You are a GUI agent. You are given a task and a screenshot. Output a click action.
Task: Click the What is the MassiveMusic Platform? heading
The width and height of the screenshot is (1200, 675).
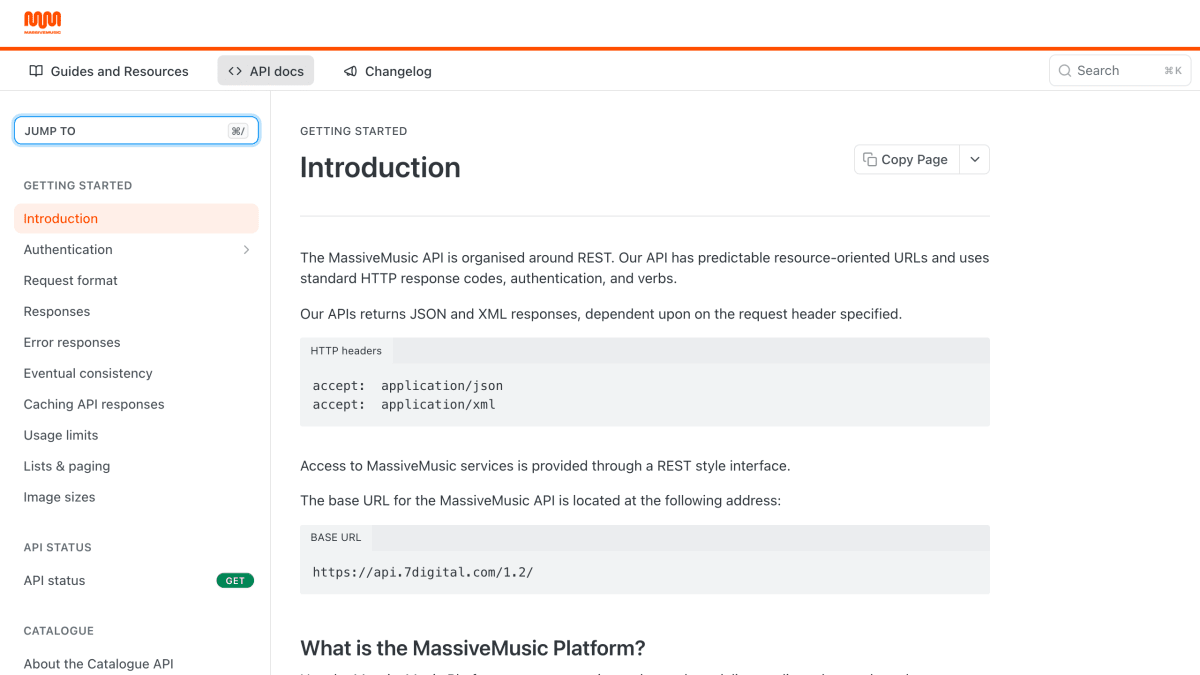tap(473, 648)
